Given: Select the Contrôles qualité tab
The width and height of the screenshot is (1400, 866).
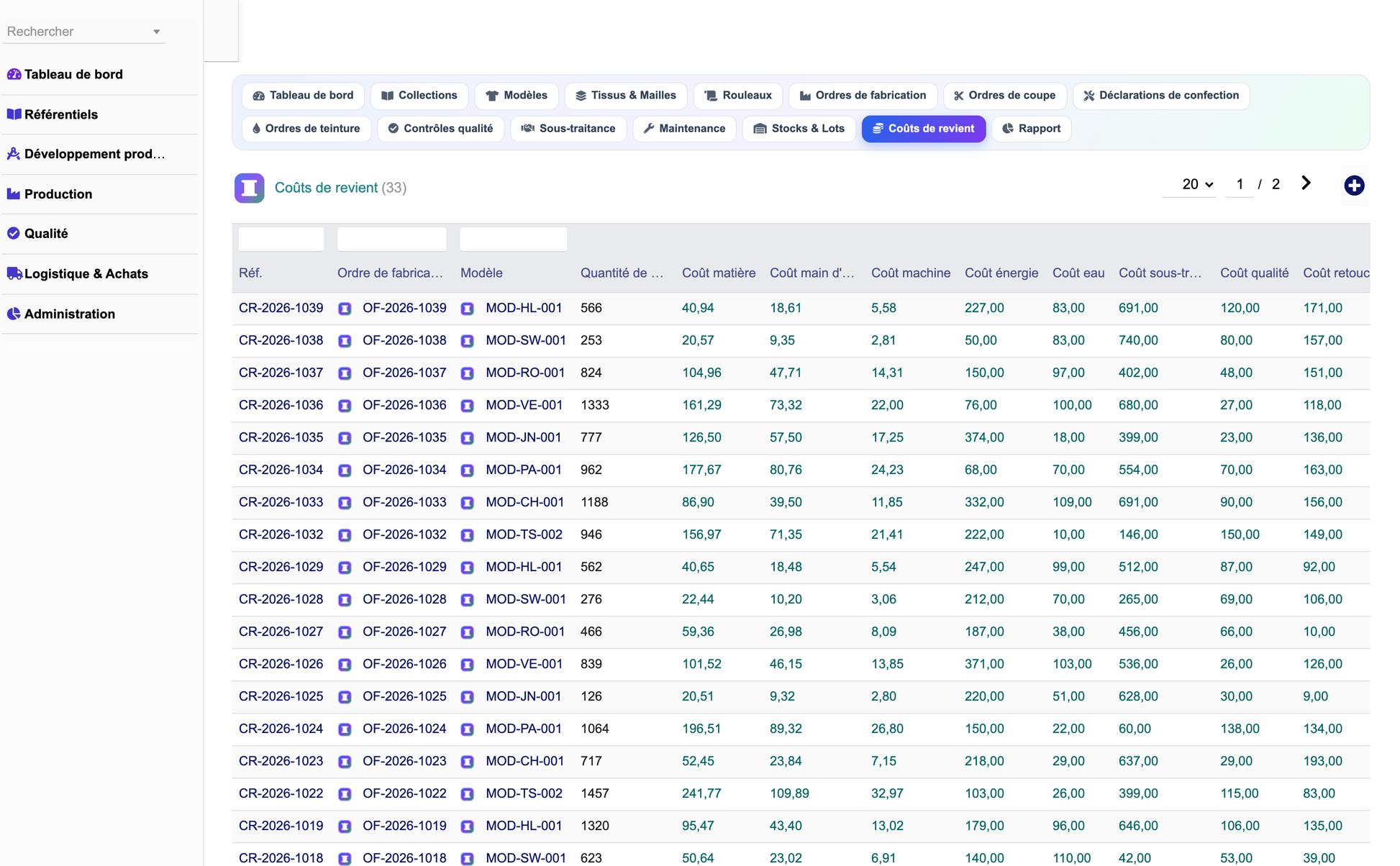Looking at the screenshot, I should coord(440,129).
